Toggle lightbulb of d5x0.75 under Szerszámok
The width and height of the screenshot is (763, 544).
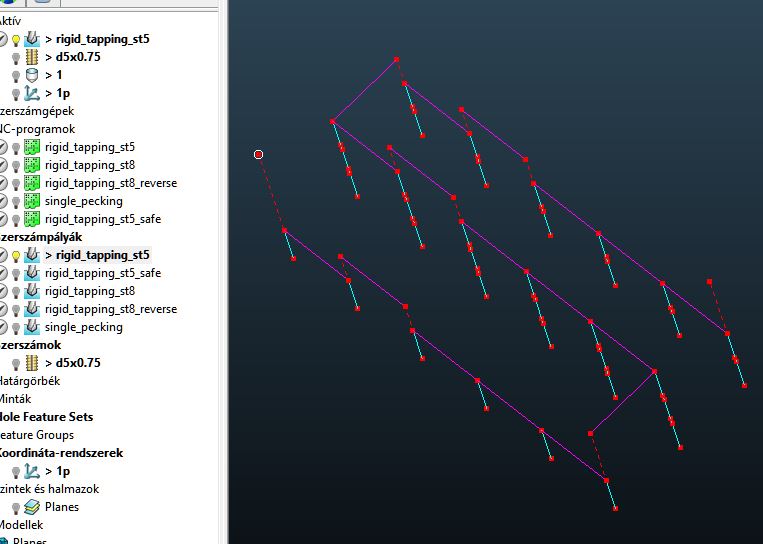16,364
